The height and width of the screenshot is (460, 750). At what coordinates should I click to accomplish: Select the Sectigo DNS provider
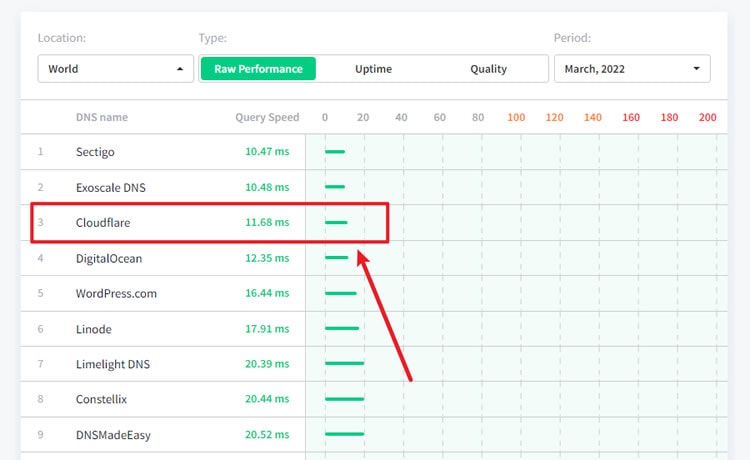coord(95,152)
